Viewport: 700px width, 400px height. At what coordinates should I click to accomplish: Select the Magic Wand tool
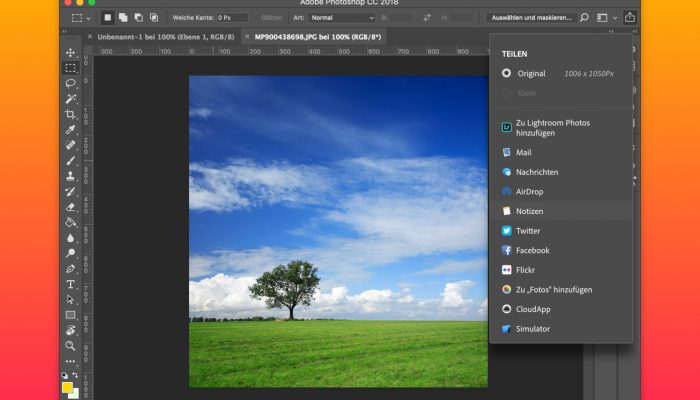[x=71, y=99]
